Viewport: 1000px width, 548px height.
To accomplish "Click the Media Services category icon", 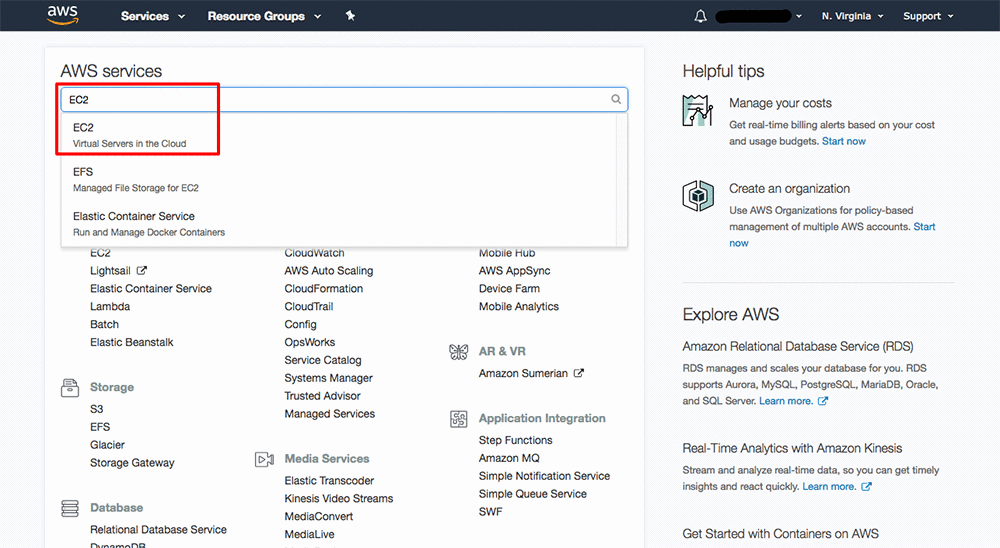I will tap(264, 459).
